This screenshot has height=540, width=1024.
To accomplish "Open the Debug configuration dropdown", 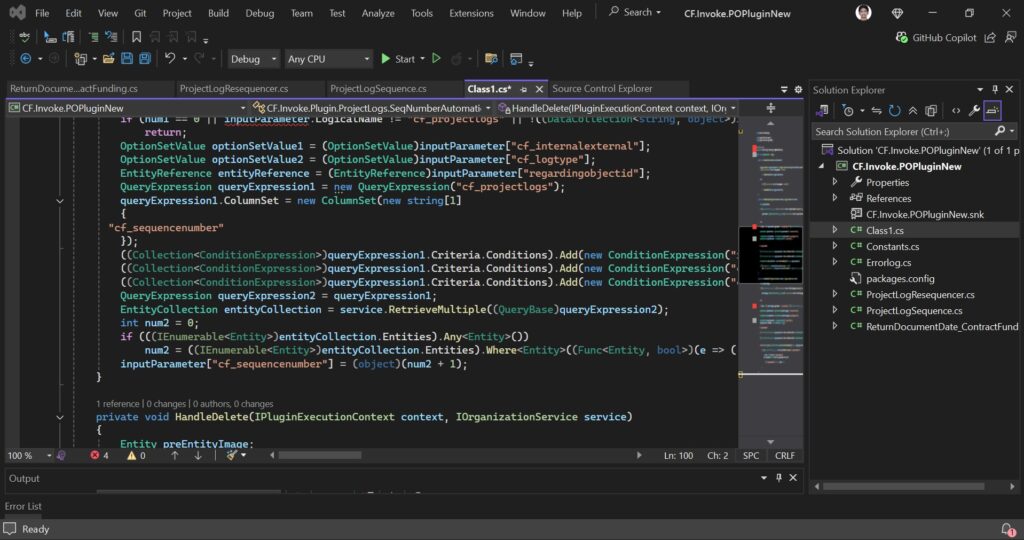I will [254, 59].
